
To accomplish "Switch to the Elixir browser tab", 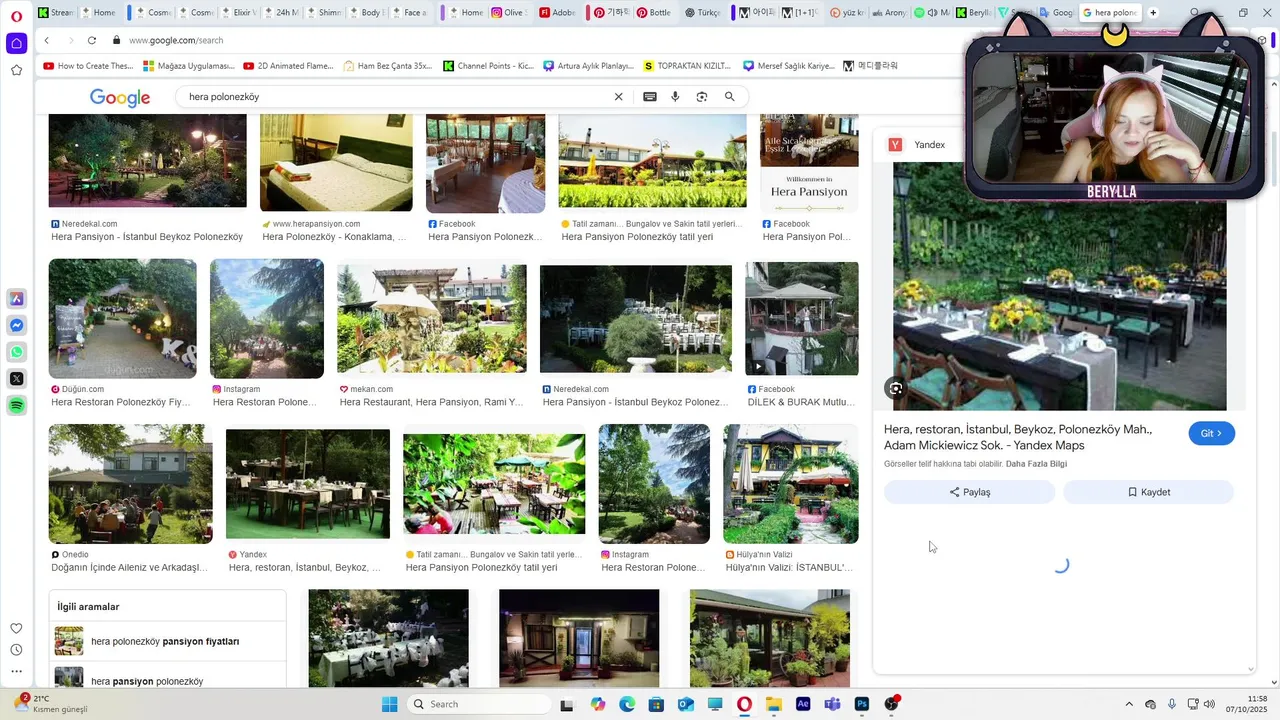I will click(x=239, y=13).
